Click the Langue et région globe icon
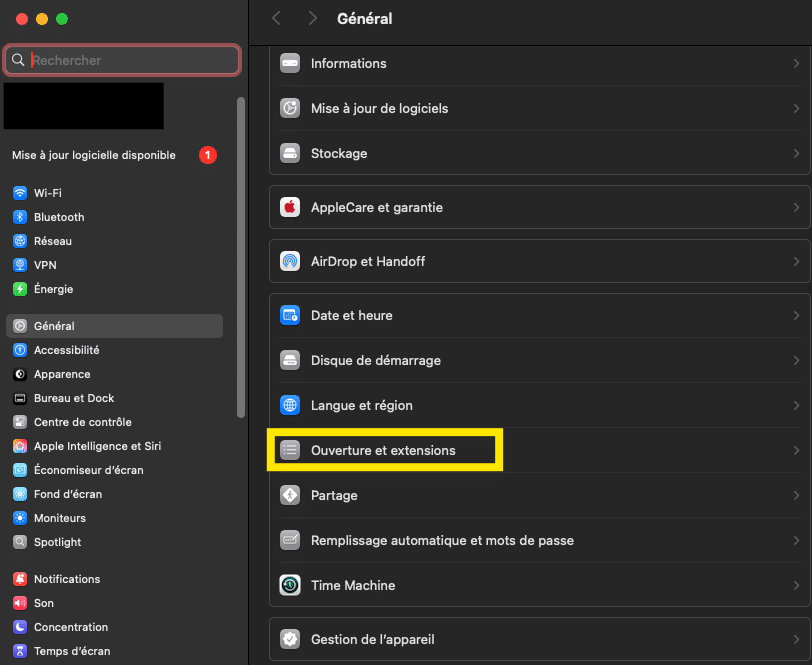 click(290, 405)
